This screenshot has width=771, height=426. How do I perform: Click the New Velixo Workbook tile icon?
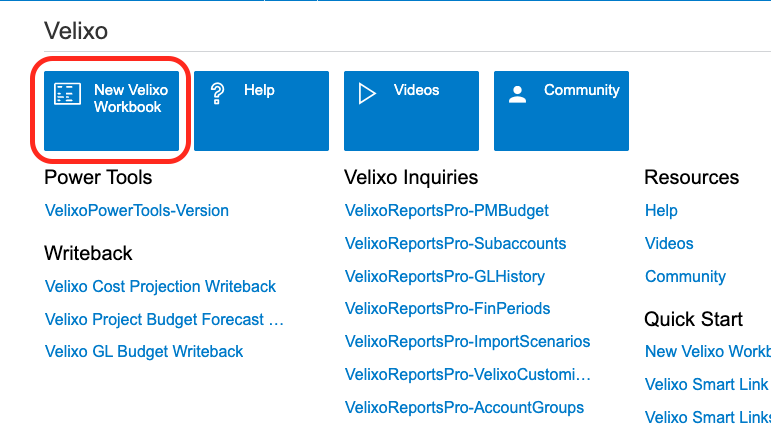pos(67,93)
